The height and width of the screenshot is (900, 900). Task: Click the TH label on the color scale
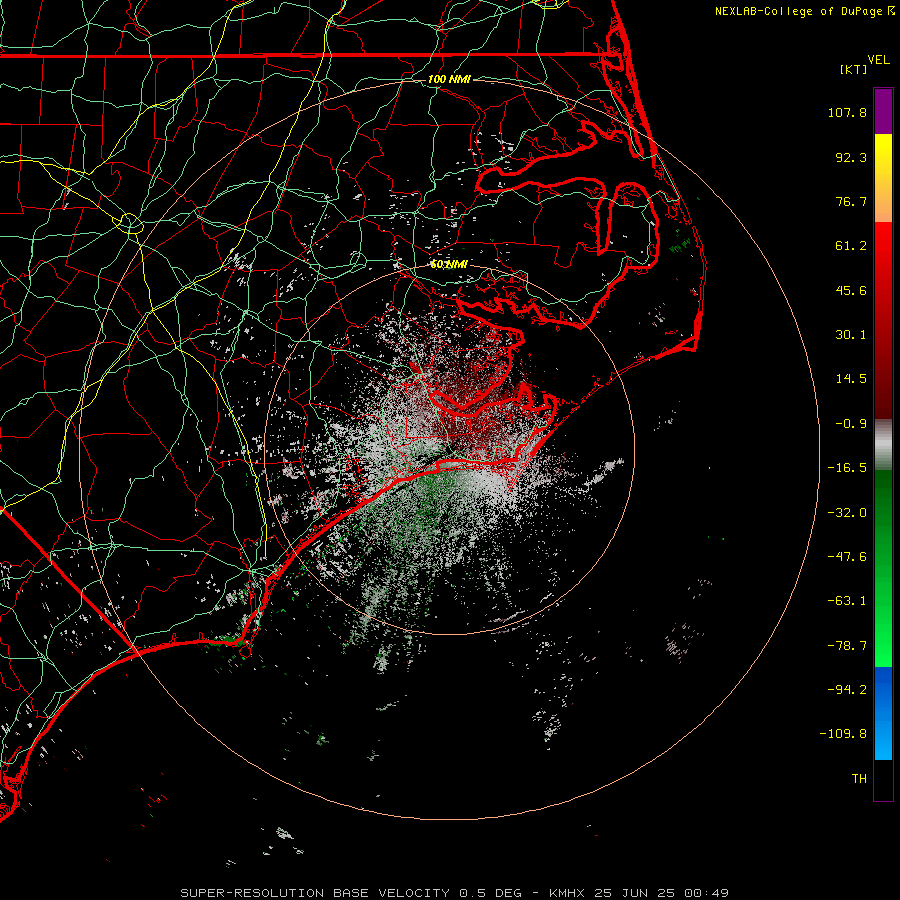859,779
